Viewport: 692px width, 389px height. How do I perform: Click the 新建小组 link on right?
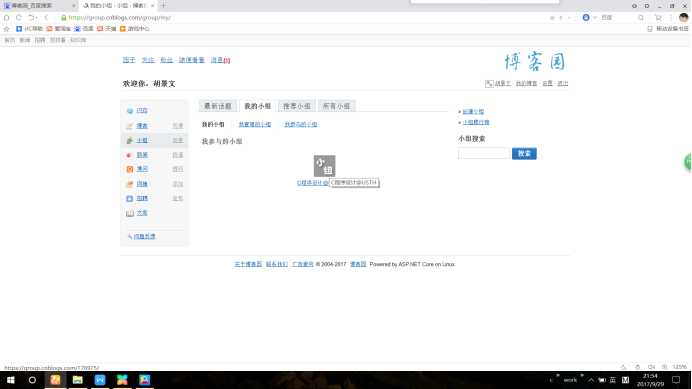pyautogui.click(x=473, y=112)
